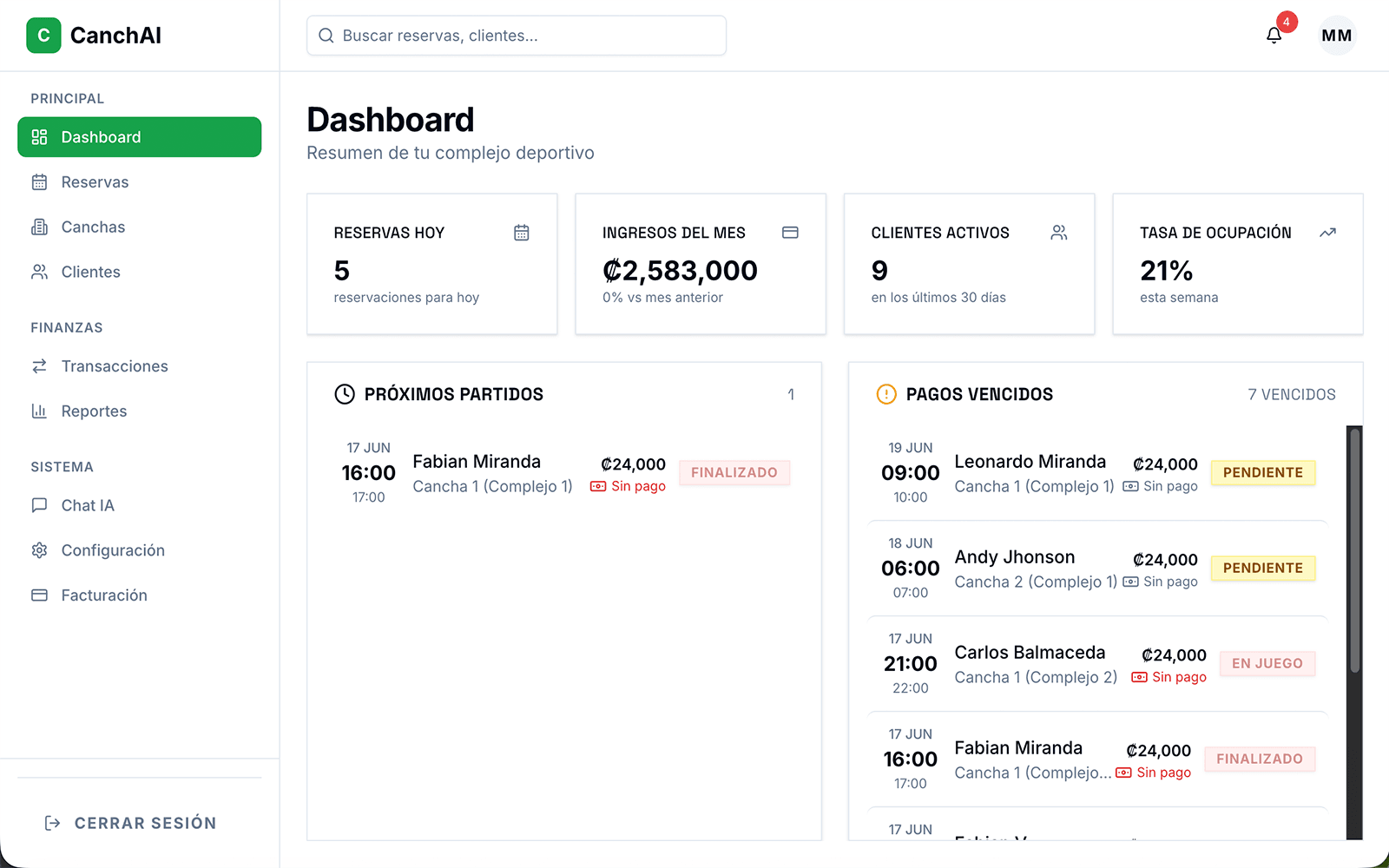Click Cancha 1 (Complejo 2) text

1036,677
